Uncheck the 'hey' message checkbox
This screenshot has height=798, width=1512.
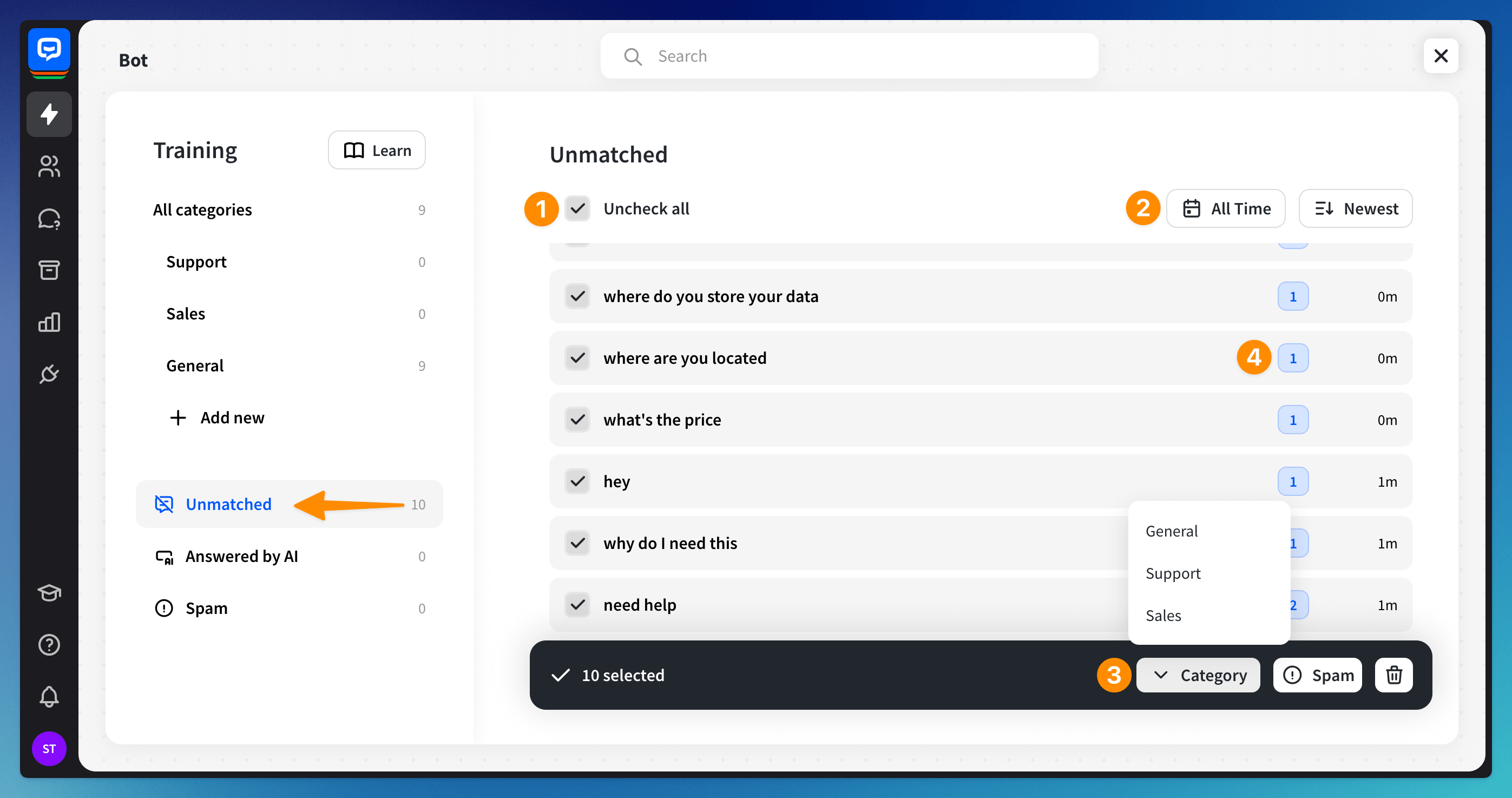[x=577, y=481]
